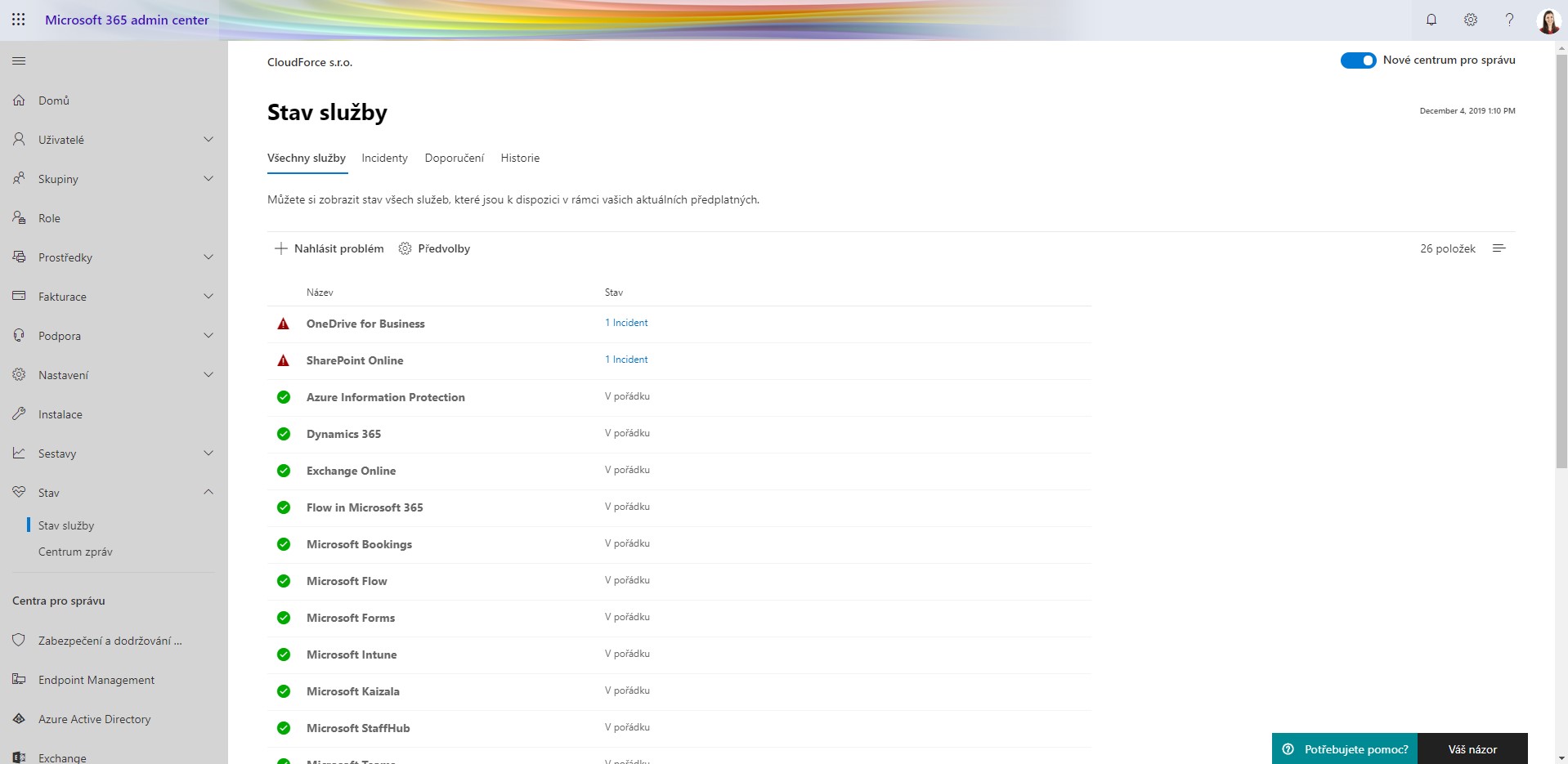
Task: Expand the Fakturace section chevron
Action: coord(208,297)
